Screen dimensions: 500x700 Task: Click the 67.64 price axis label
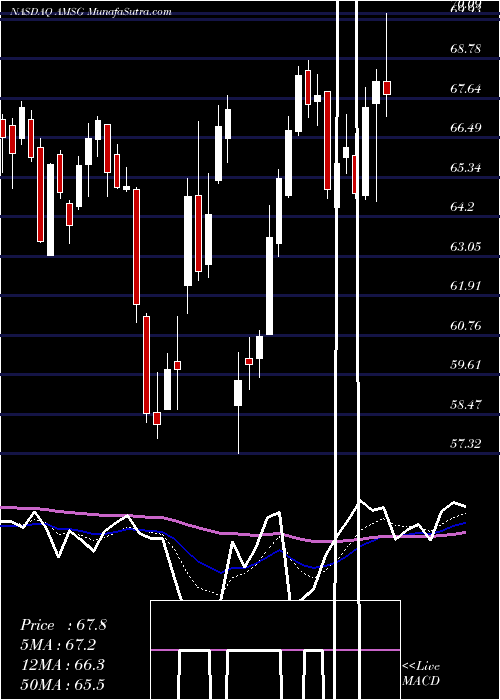tap(466, 89)
